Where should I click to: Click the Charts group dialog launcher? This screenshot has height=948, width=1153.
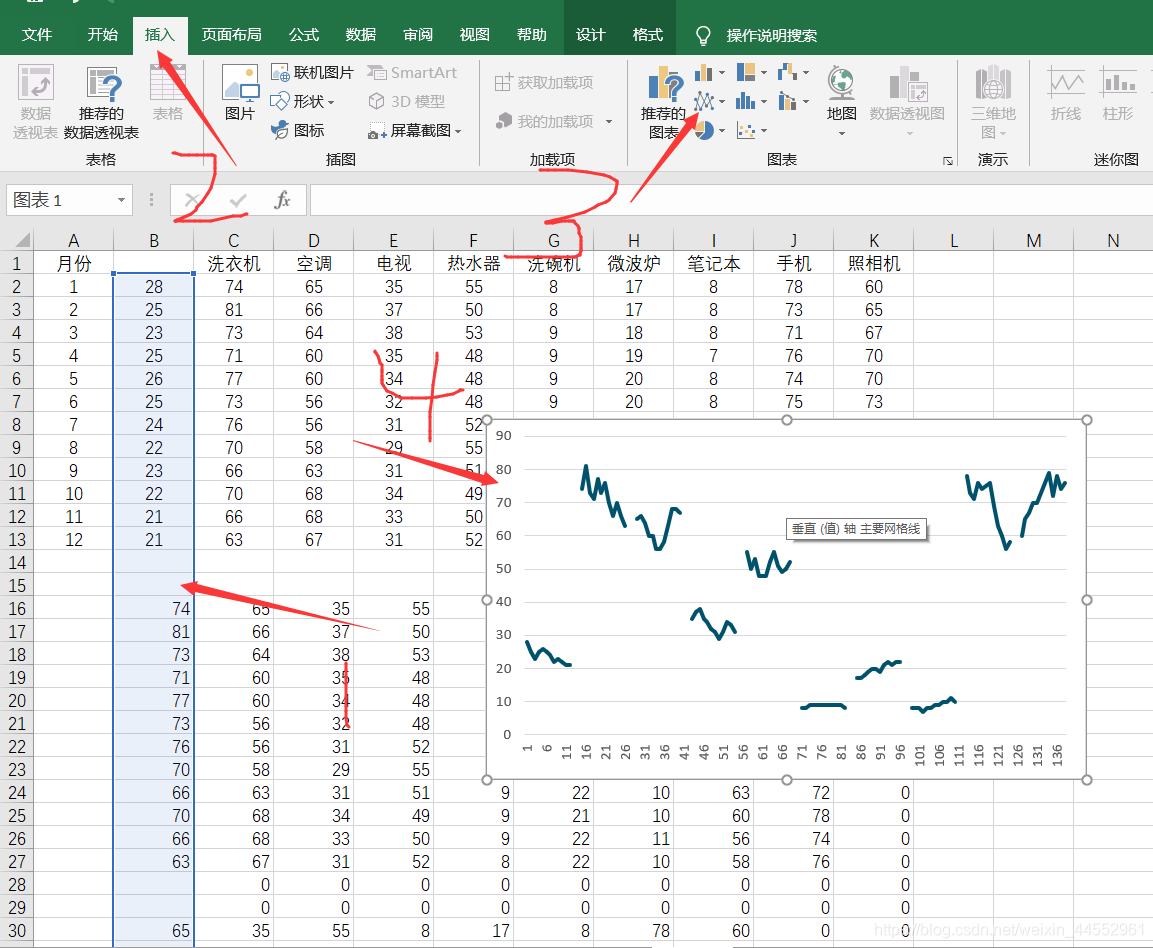click(948, 161)
